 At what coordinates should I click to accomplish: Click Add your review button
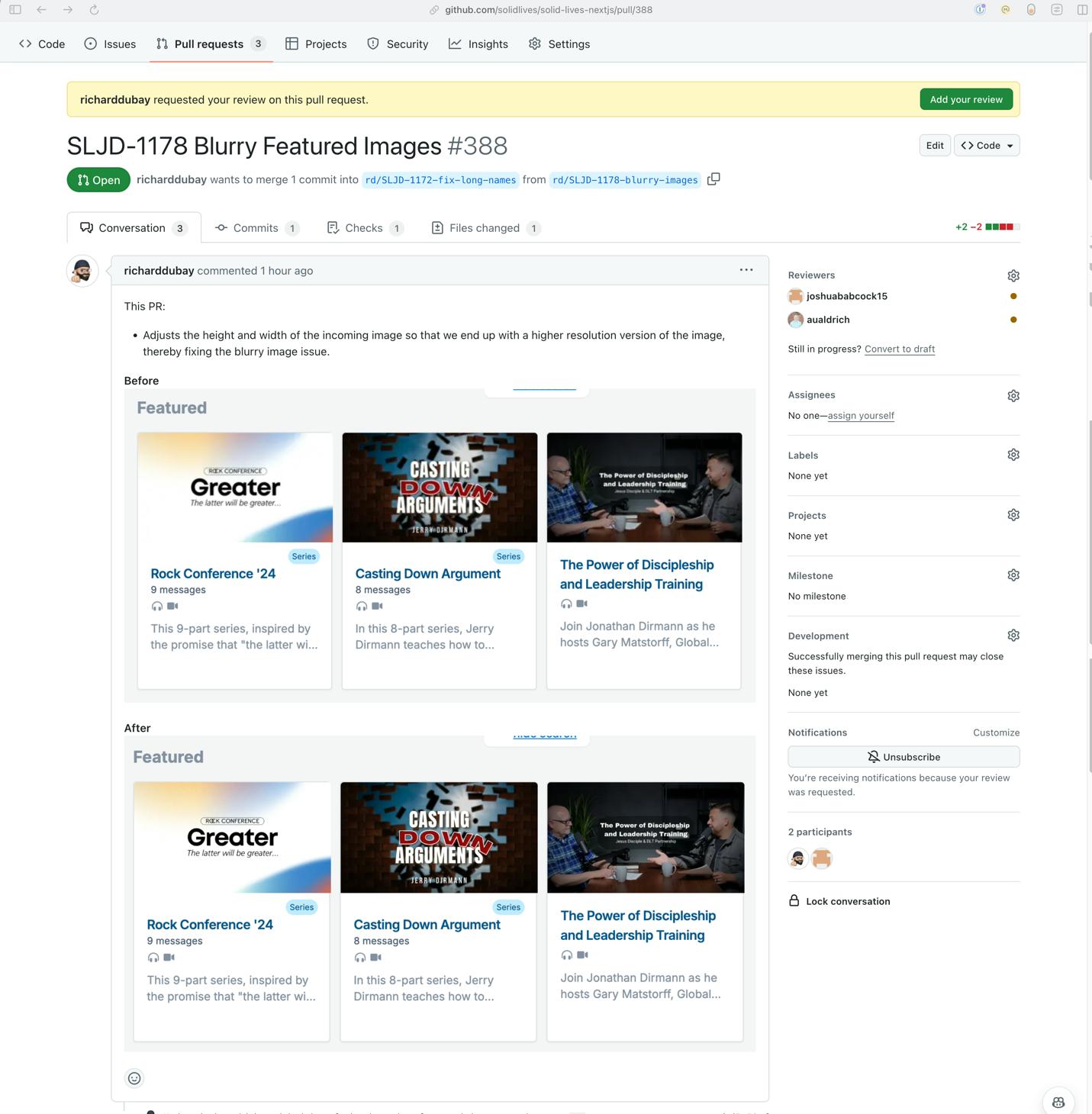tap(965, 99)
